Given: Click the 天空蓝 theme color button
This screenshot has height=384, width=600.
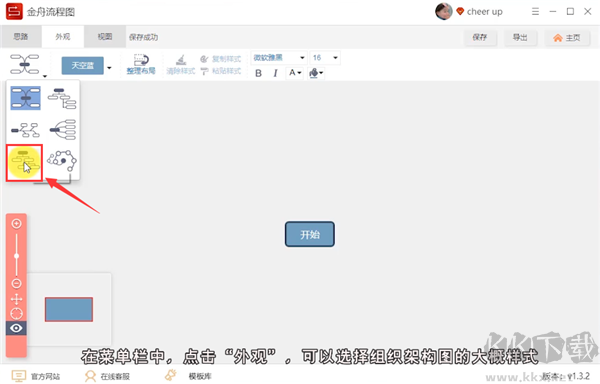Looking at the screenshot, I should [83, 65].
